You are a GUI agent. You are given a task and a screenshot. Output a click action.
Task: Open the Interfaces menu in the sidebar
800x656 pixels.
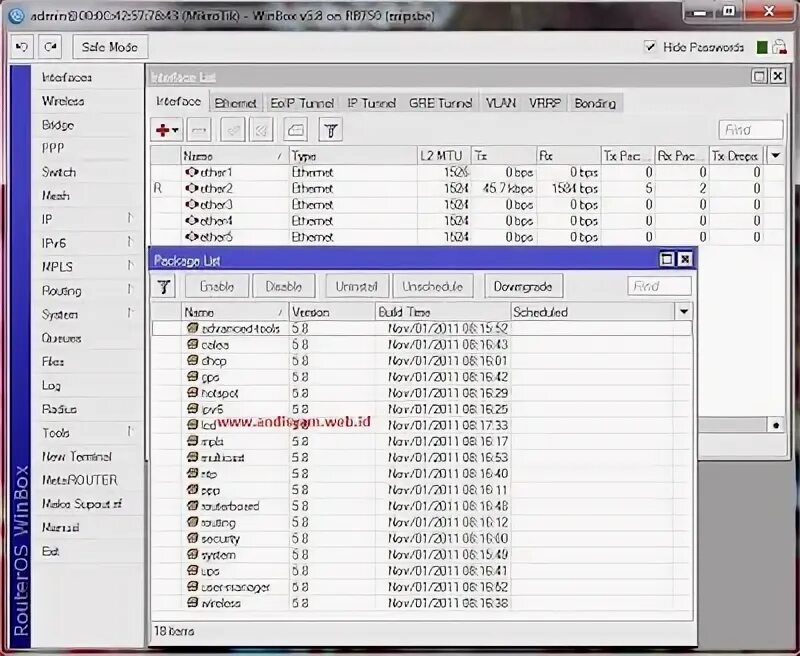(x=67, y=78)
